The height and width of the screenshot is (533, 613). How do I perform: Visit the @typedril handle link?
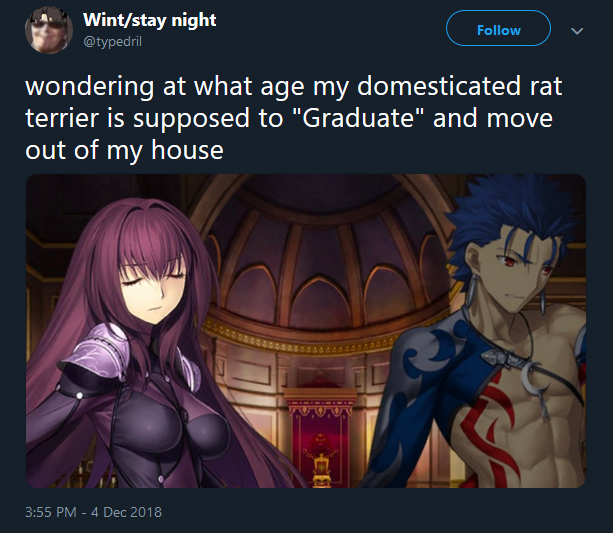[112, 41]
